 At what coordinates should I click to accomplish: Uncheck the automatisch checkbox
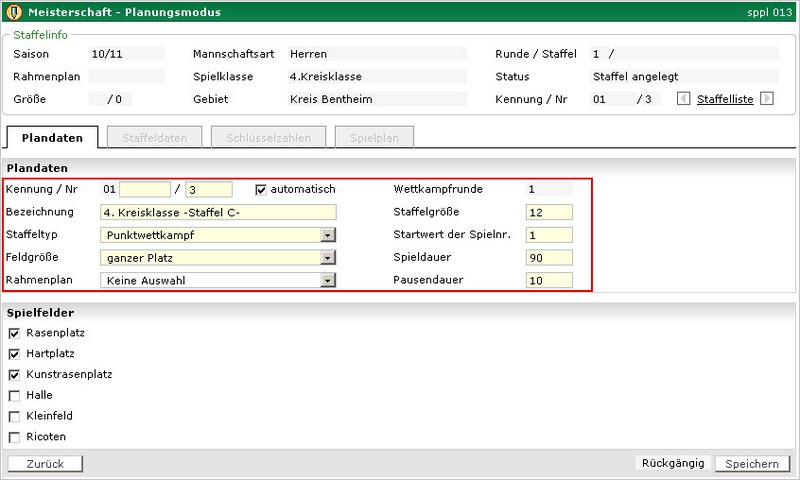262,189
